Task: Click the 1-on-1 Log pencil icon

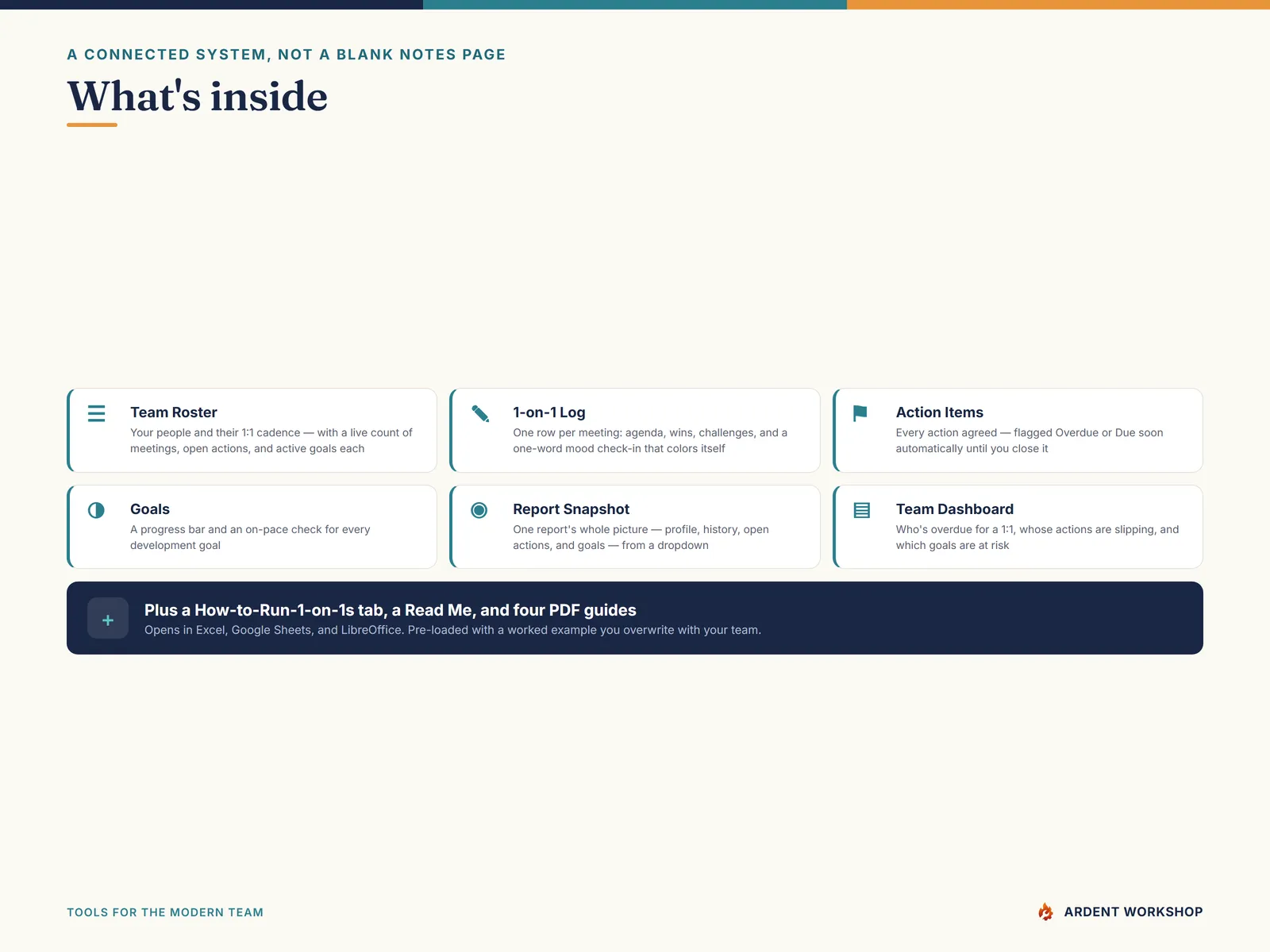Action: point(480,413)
